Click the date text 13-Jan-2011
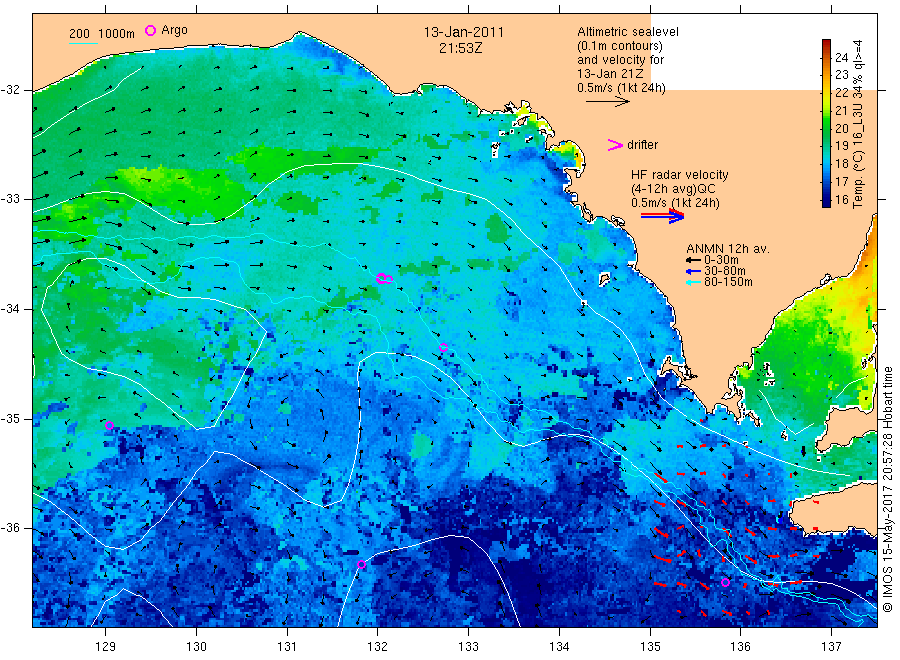 pos(464,33)
